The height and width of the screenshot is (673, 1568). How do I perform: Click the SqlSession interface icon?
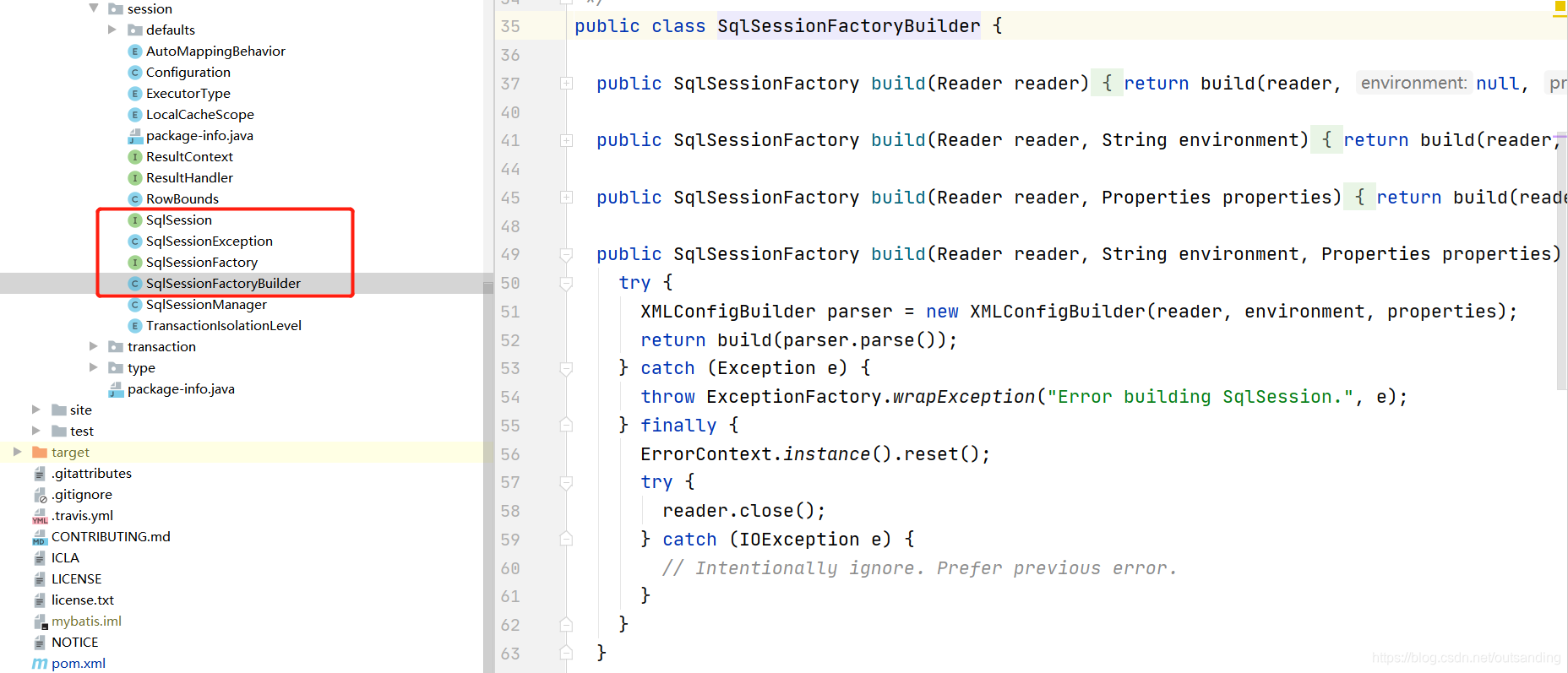coord(134,220)
